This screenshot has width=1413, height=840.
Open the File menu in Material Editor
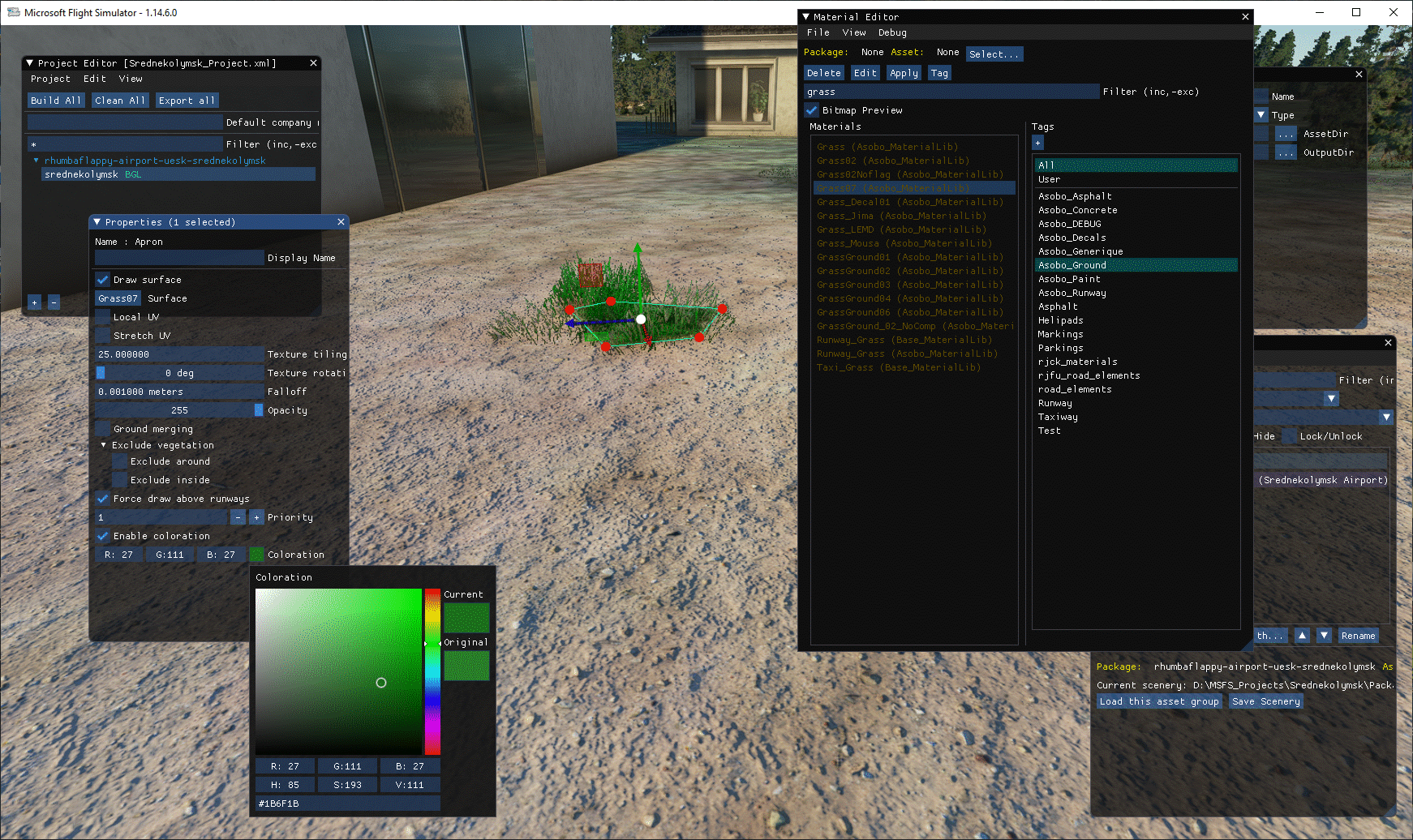[x=818, y=32]
